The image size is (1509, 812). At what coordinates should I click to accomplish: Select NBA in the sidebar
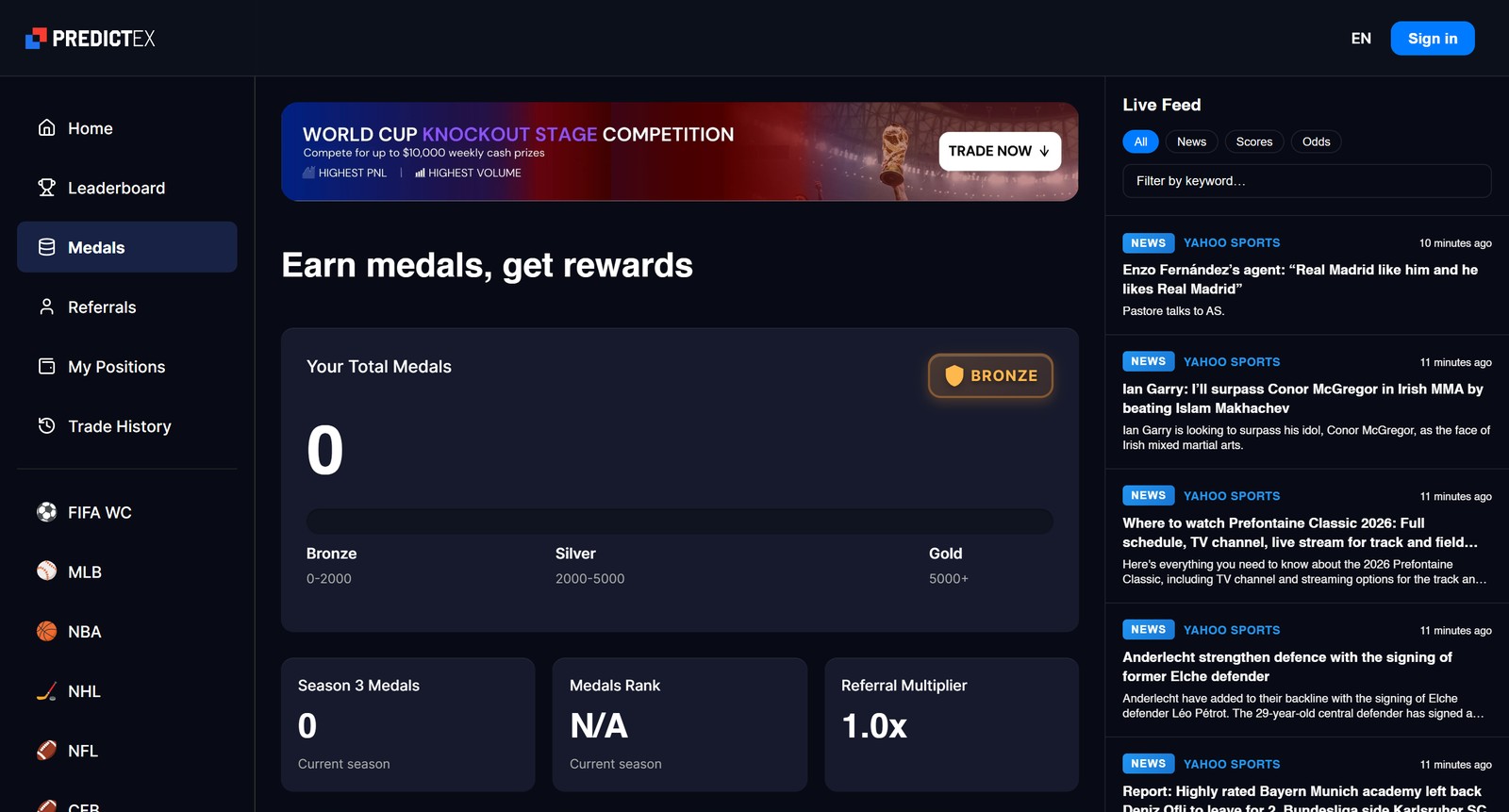pyautogui.click(x=126, y=631)
